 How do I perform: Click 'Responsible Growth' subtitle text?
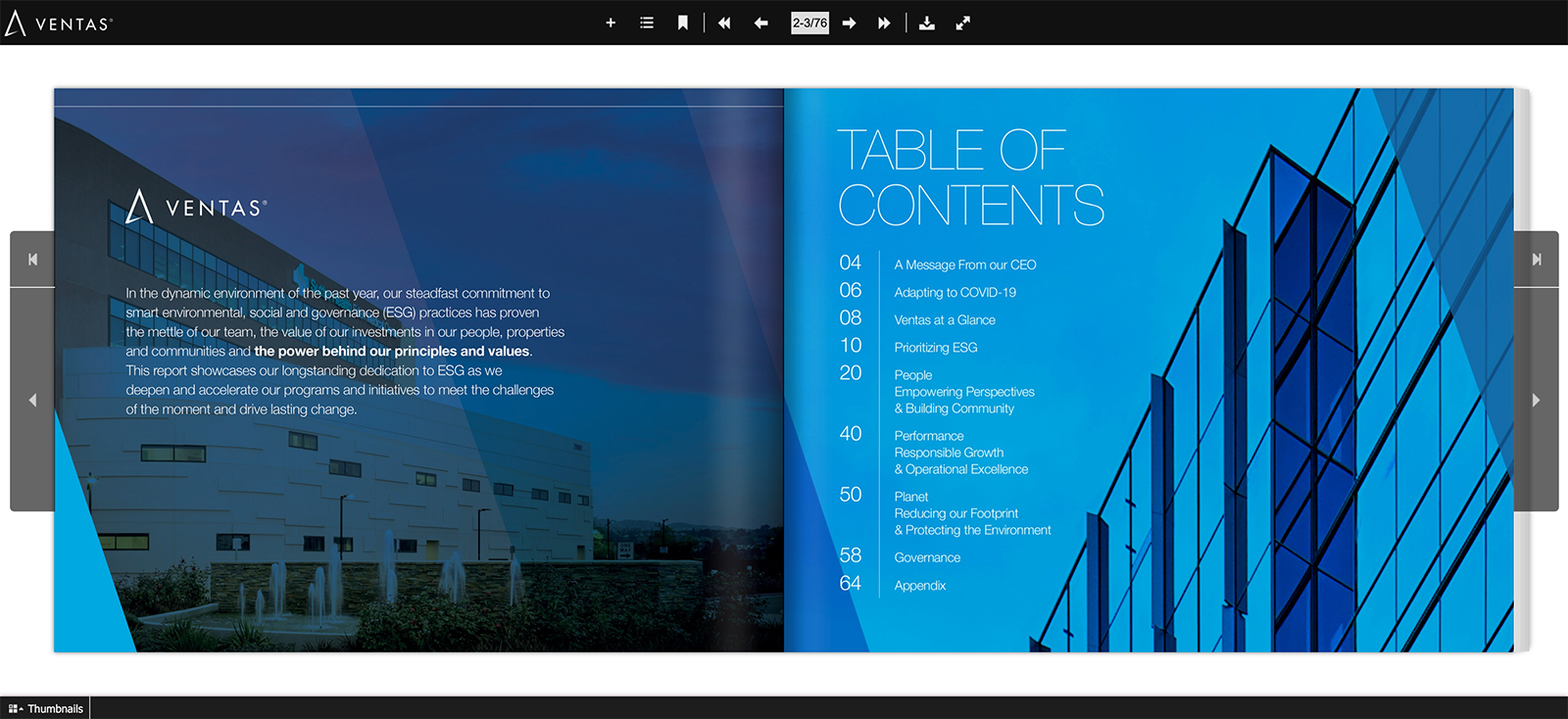coord(949,453)
